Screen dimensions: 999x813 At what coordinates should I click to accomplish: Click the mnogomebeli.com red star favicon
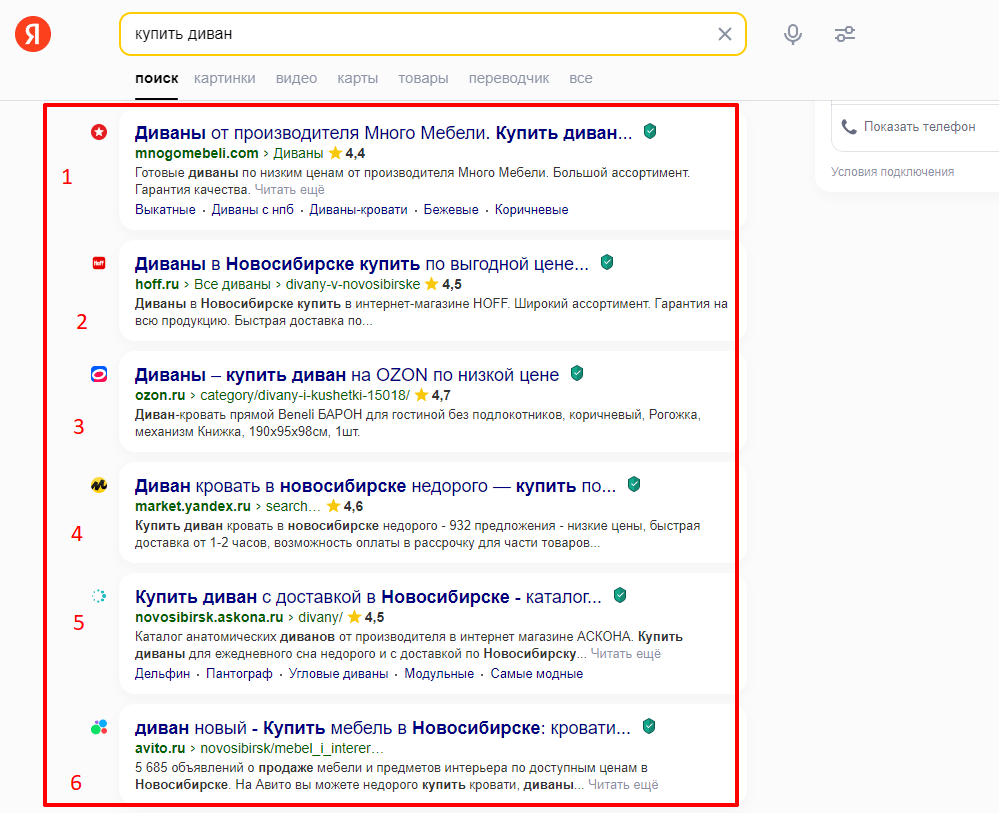click(99, 131)
